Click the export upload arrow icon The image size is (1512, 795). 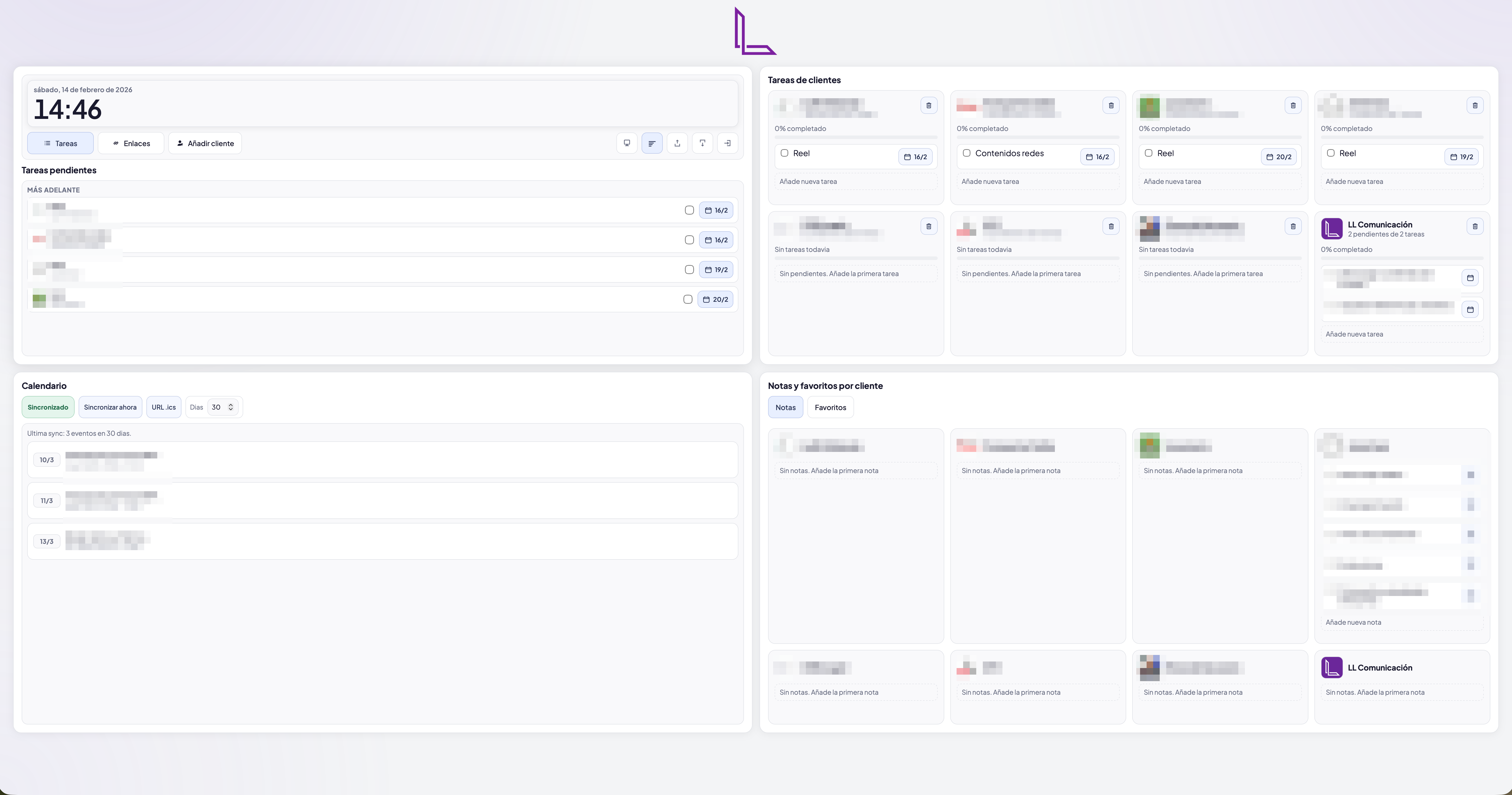(x=677, y=143)
